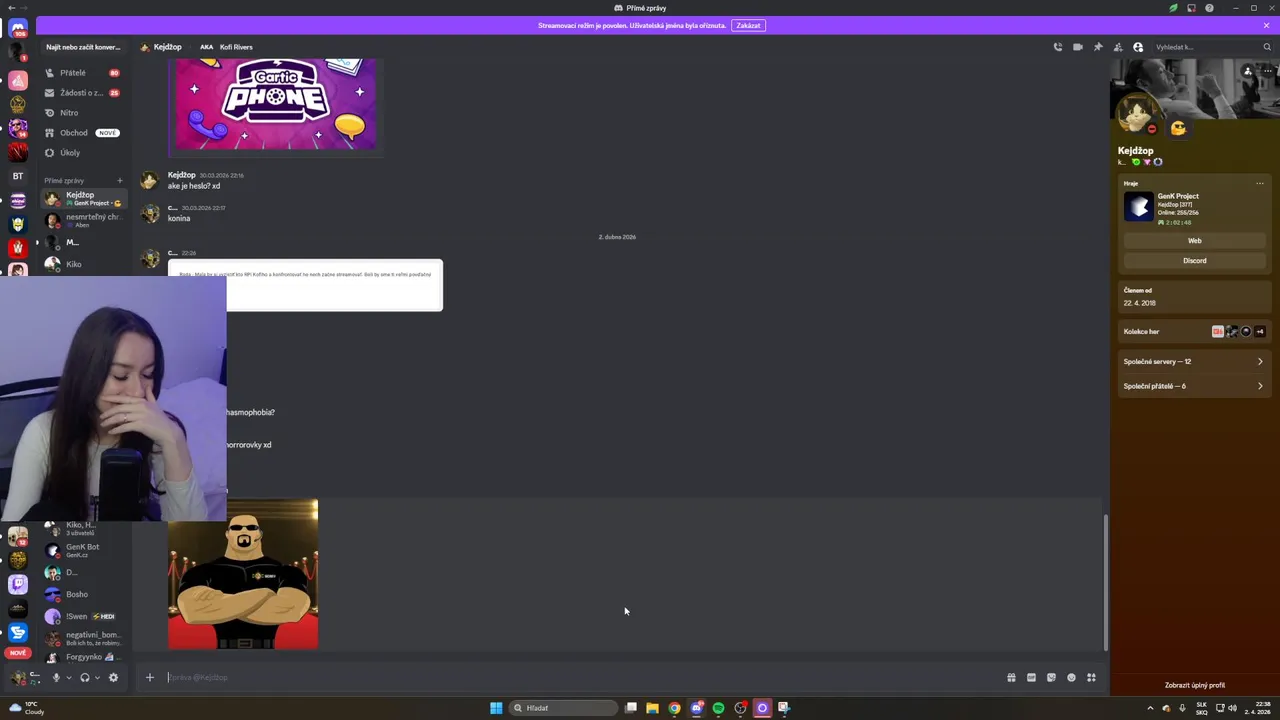Open the BT server in the sidebar
The width and height of the screenshot is (1280, 720).
18,176
